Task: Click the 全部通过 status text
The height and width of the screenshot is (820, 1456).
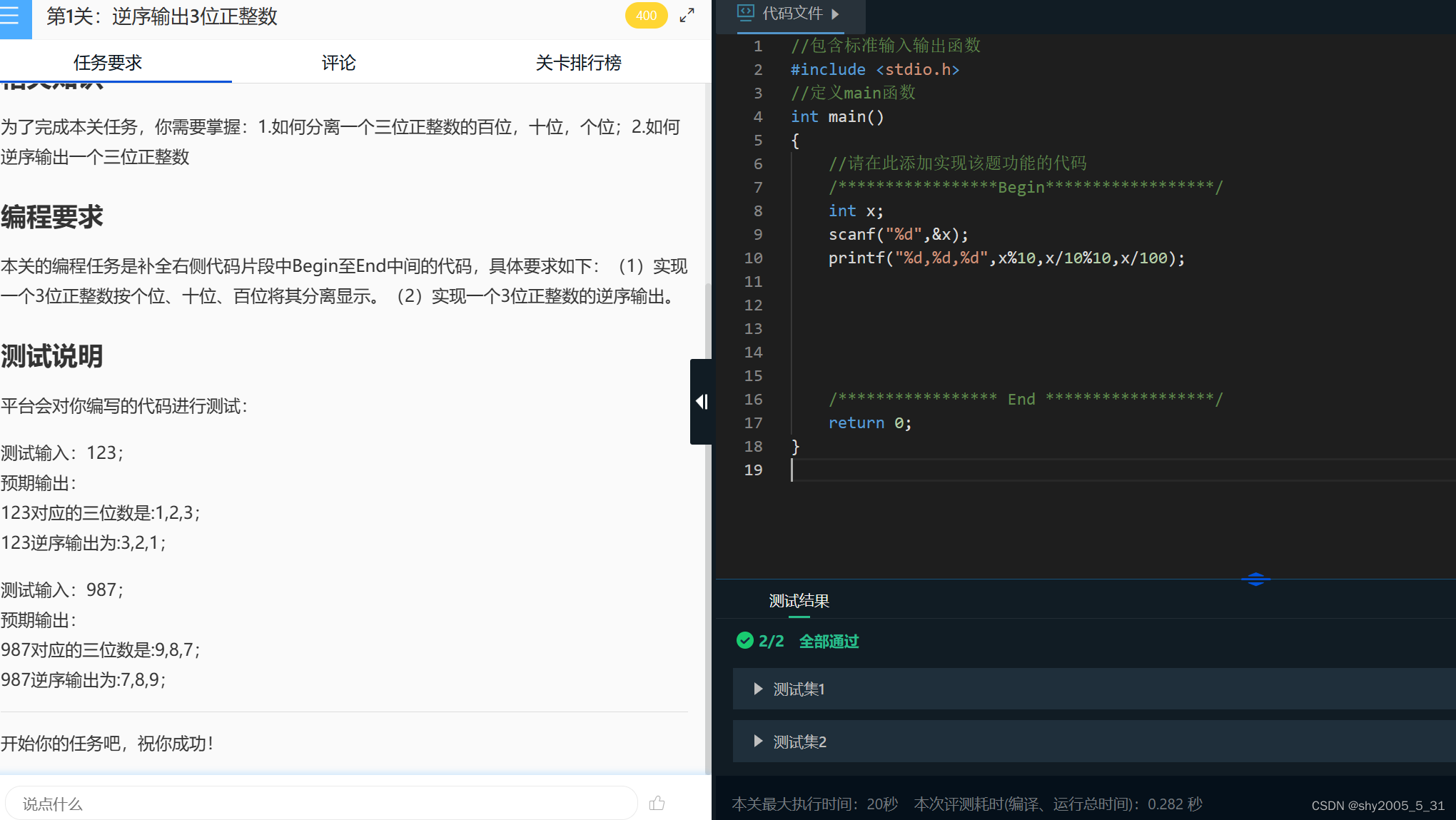Action: pos(829,641)
